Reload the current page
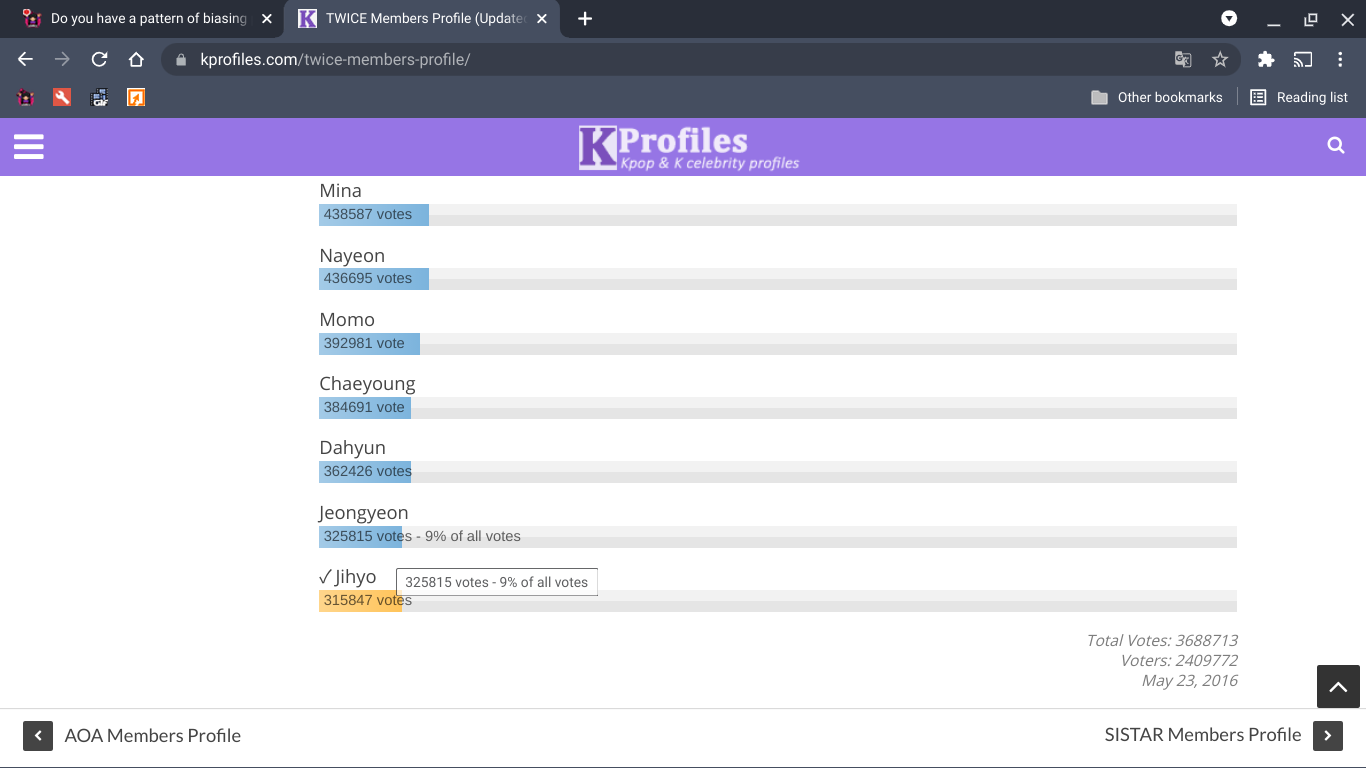 [99, 59]
